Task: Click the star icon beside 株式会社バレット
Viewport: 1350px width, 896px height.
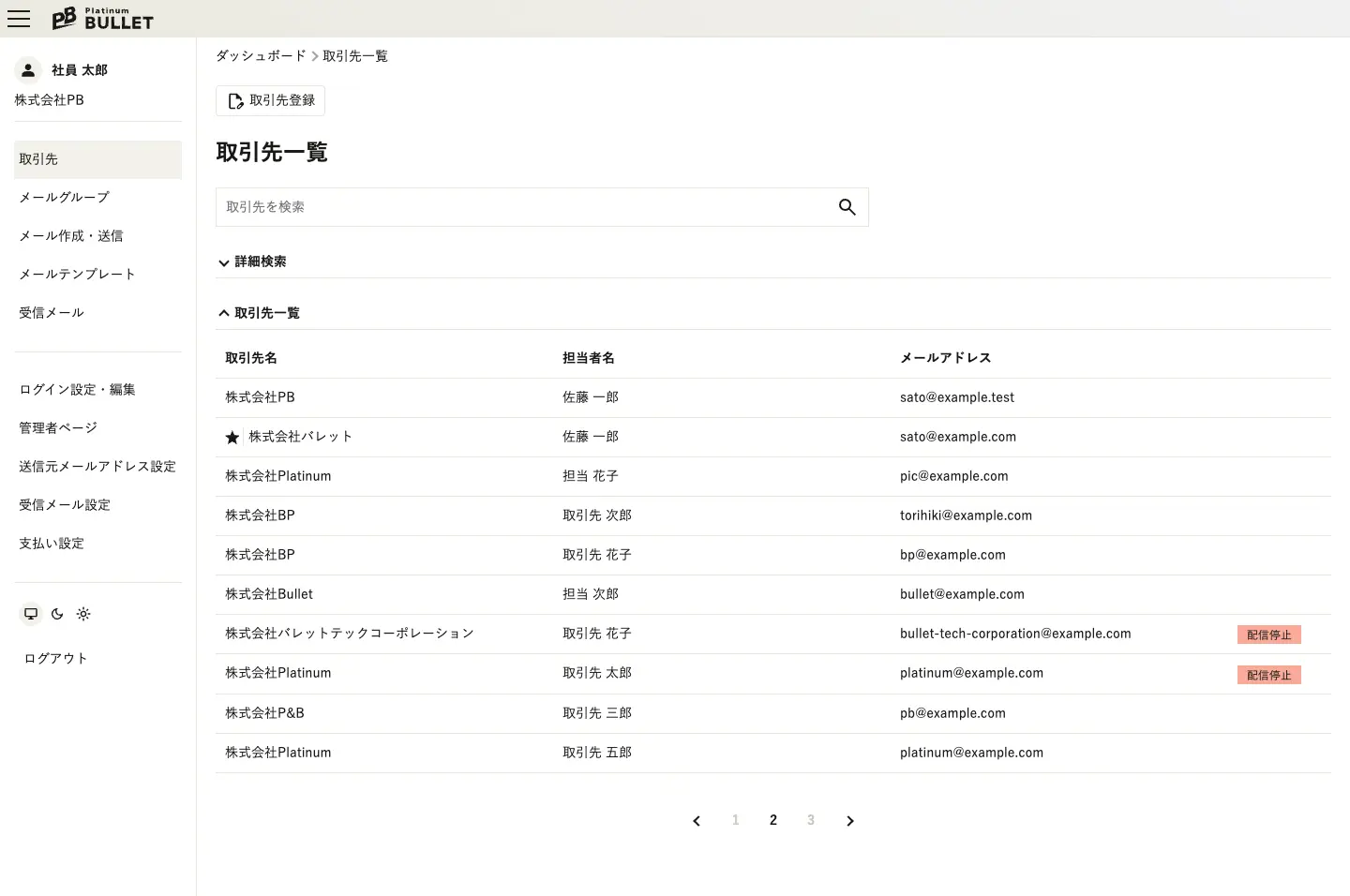Action: tap(232, 438)
